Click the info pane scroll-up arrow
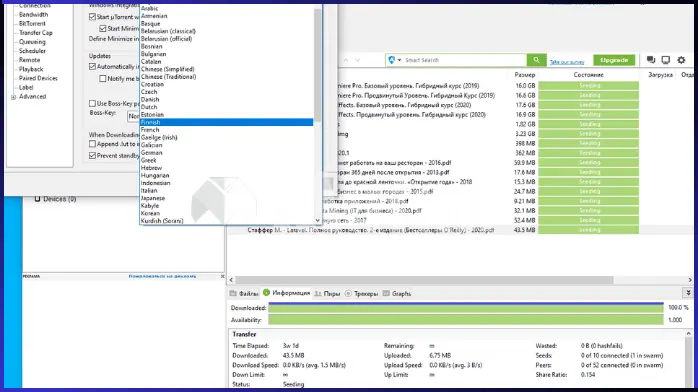 (688, 333)
